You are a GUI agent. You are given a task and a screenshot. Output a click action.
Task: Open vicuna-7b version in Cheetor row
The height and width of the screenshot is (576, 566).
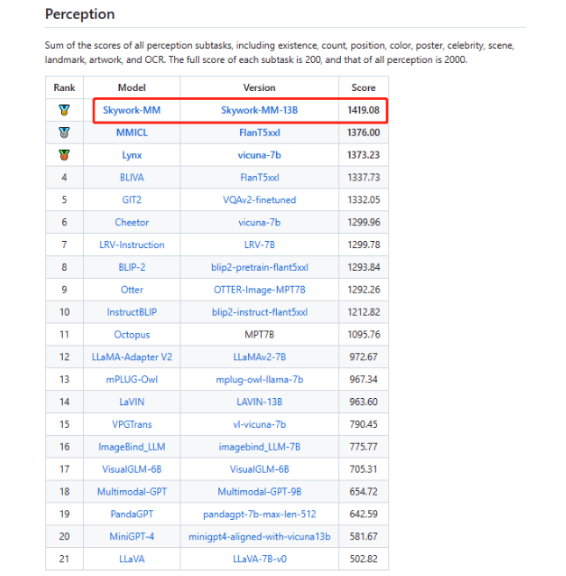(x=259, y=222)
